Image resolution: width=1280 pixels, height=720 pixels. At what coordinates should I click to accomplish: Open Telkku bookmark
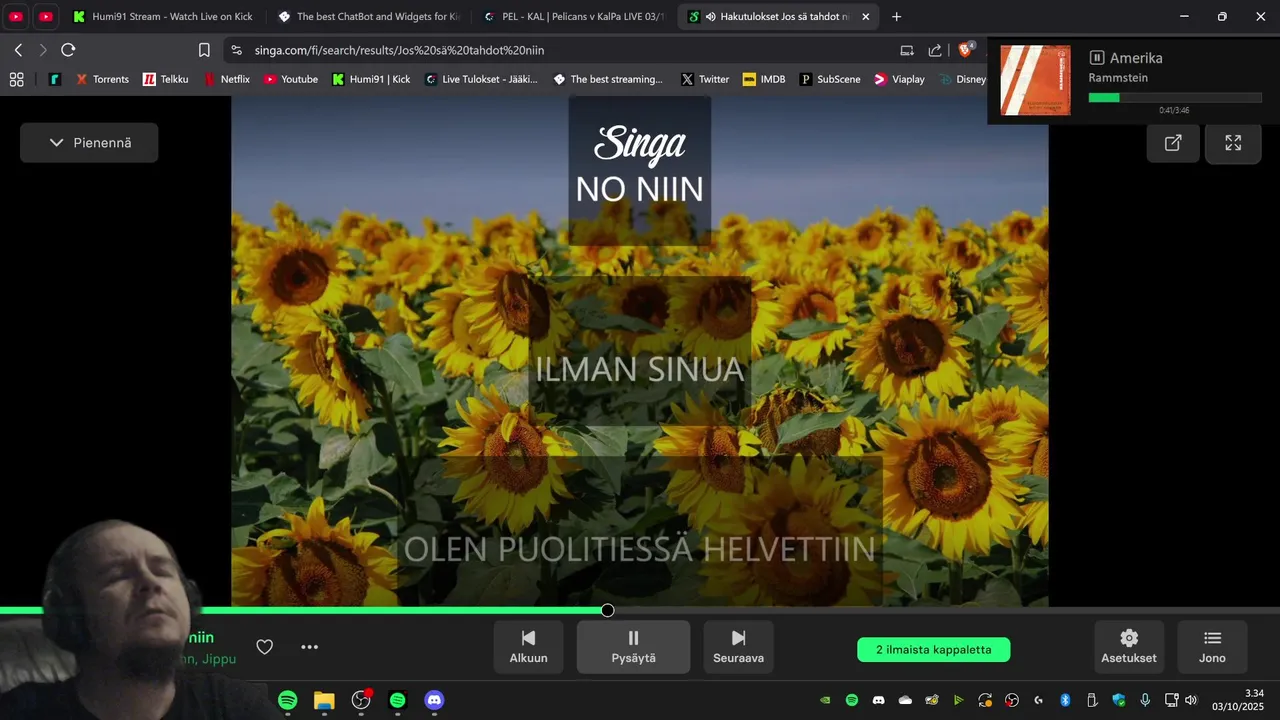[166, 79]
